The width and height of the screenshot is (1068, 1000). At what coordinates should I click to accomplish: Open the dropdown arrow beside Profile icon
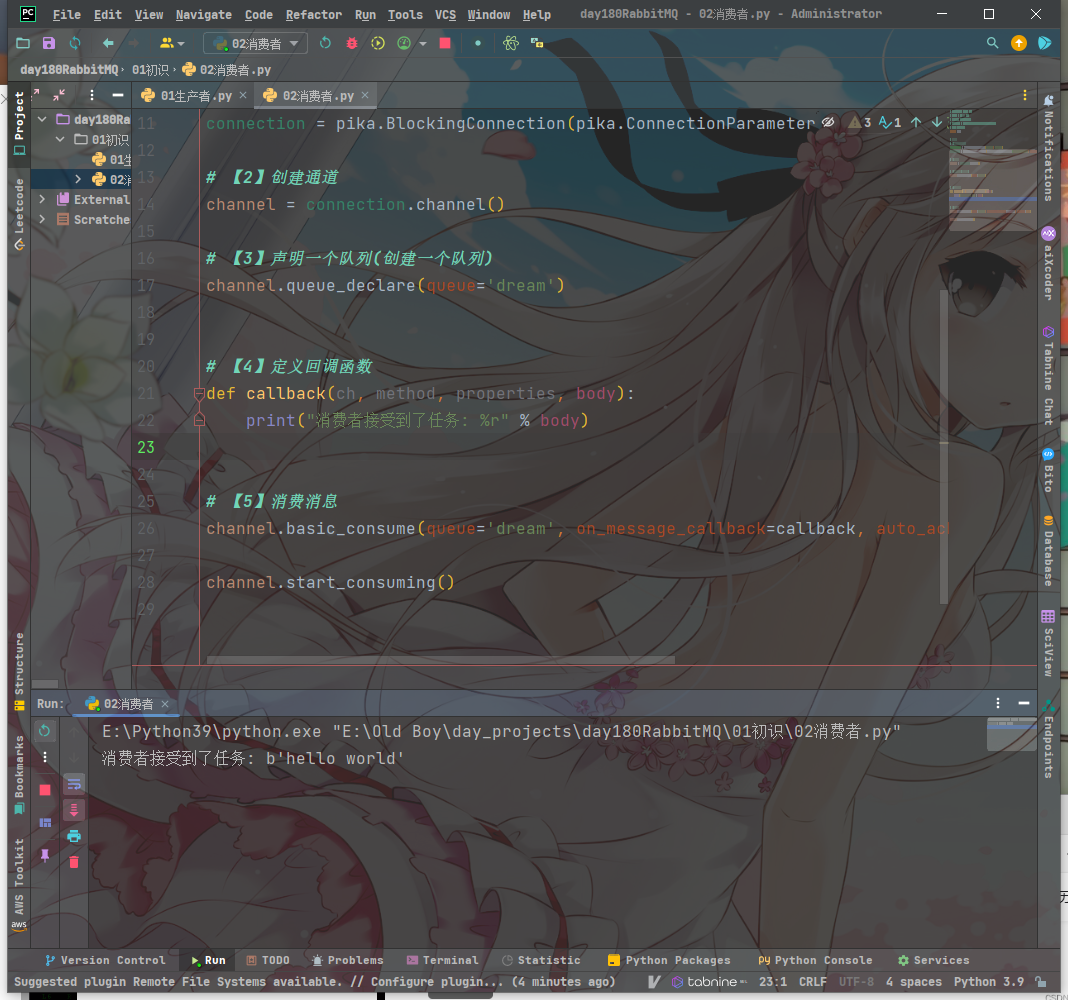pyautogui.click(x=423, y=44)
